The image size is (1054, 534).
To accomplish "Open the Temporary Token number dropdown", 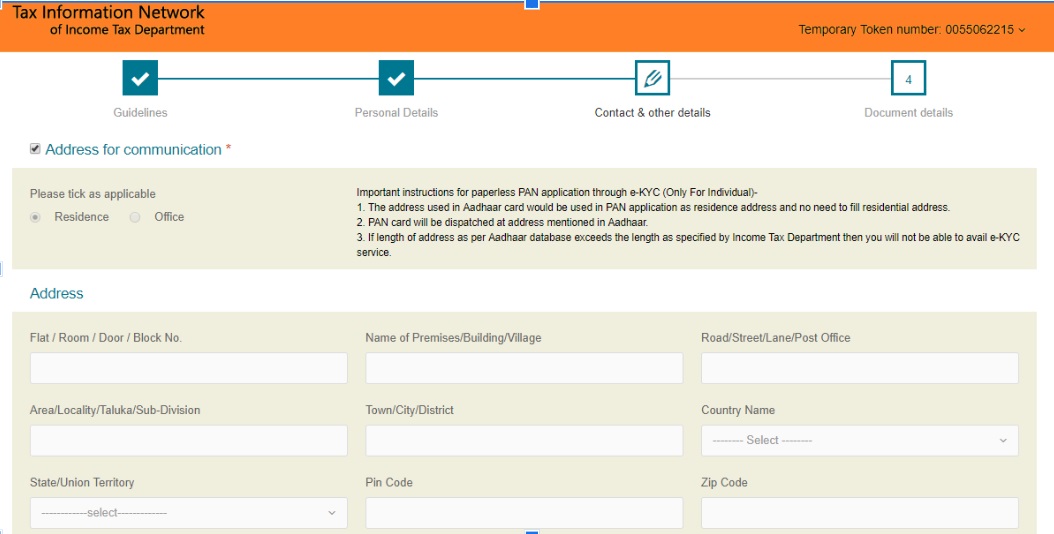I will pos(912,30).
